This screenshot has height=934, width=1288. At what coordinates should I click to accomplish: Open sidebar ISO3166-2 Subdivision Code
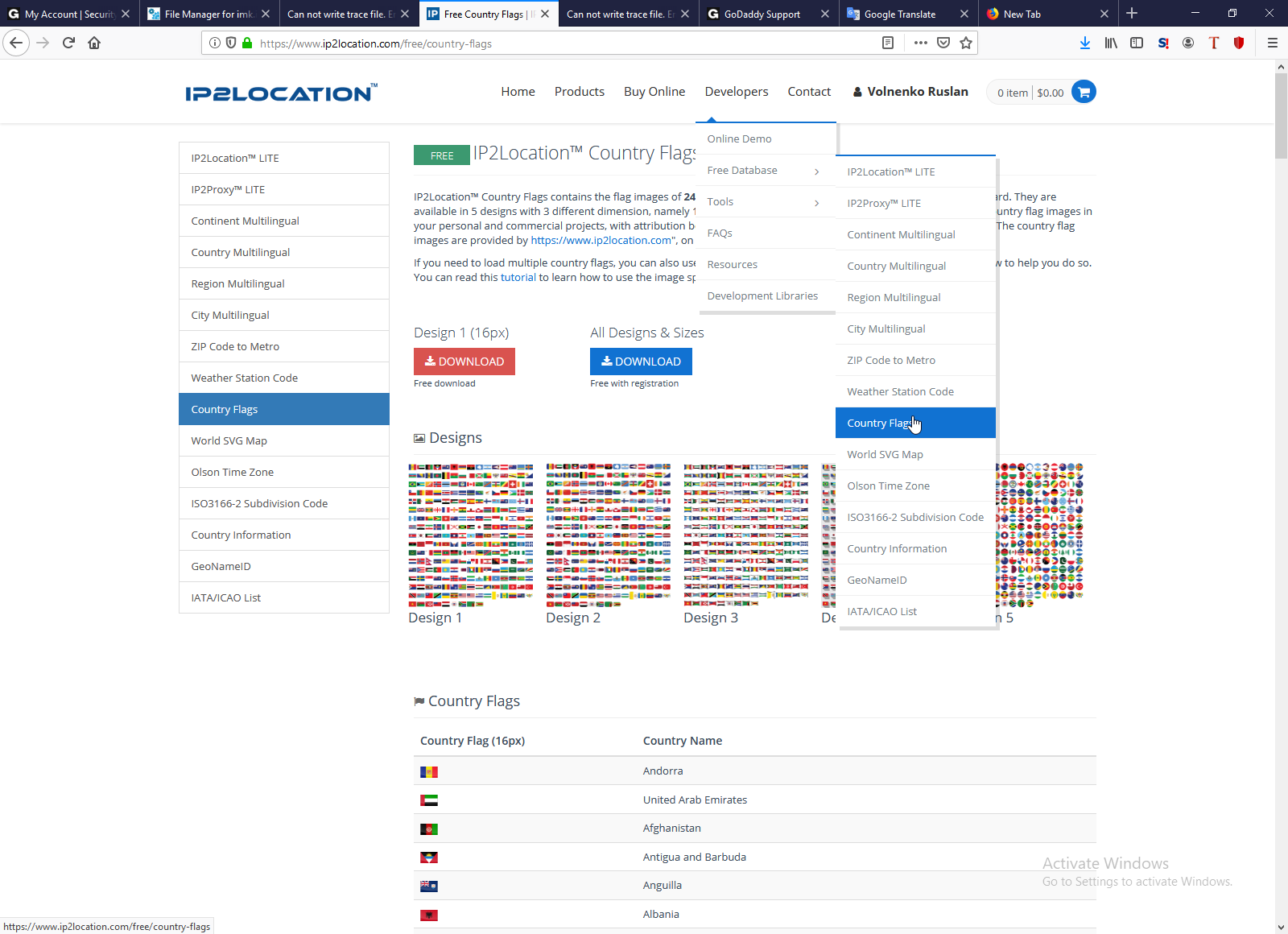coord(284,503)
